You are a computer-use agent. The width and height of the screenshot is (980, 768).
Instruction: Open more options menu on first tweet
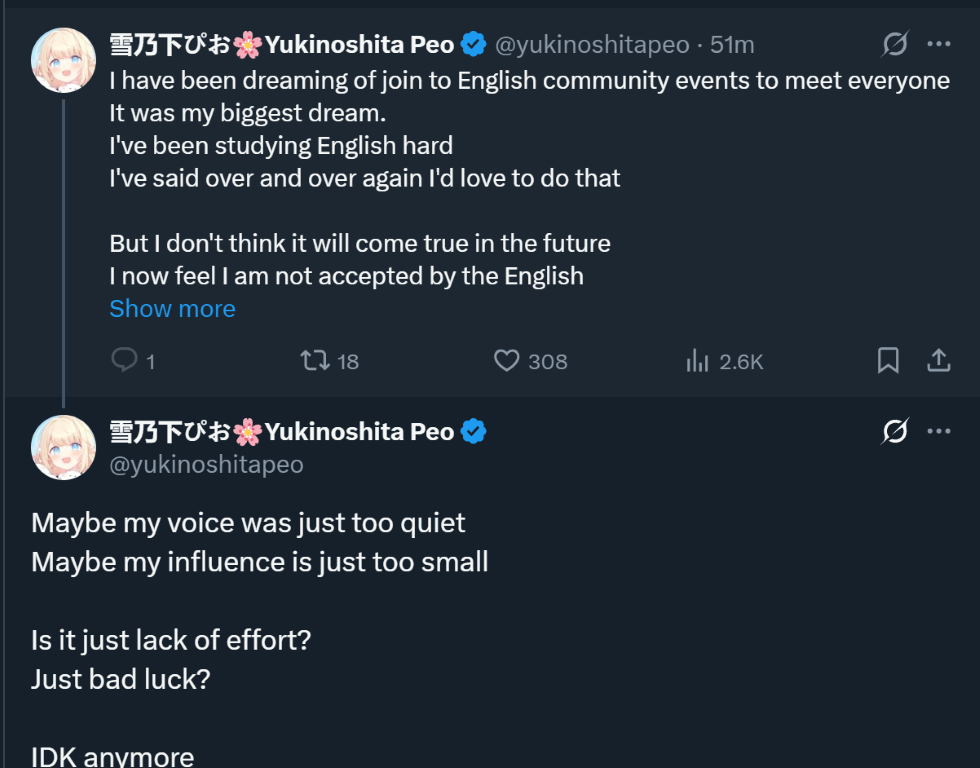point(939,44)
